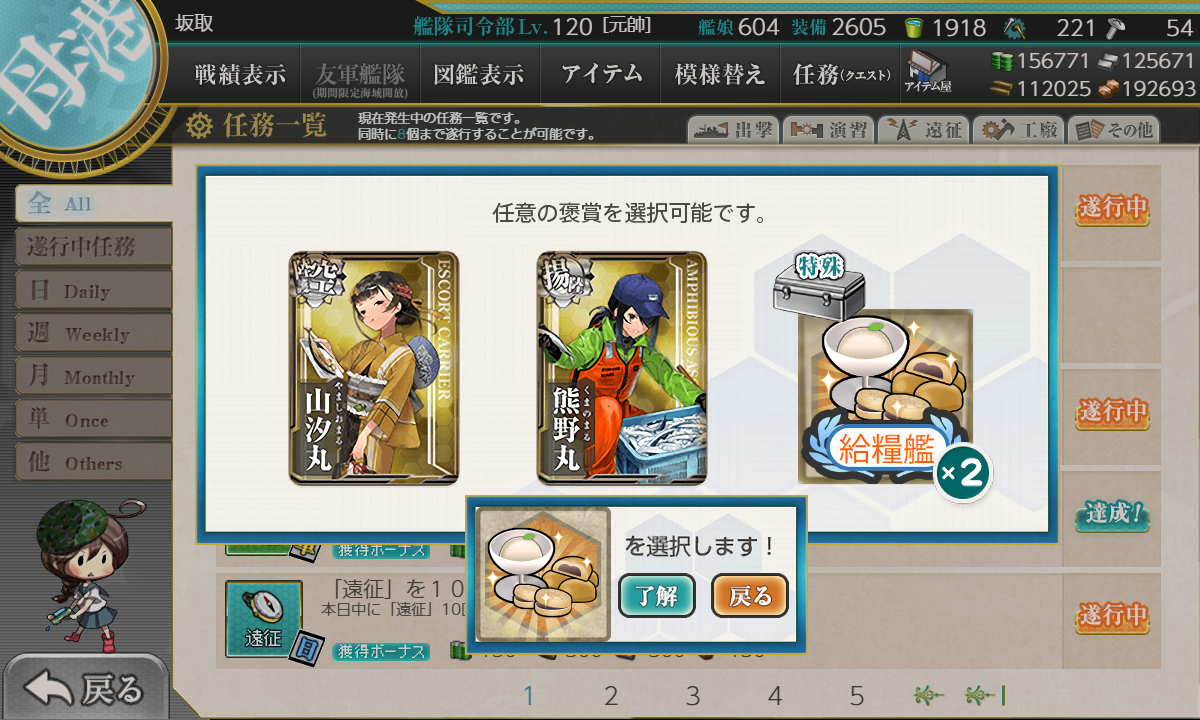Jump to last page arrow

tap(985, 695)
